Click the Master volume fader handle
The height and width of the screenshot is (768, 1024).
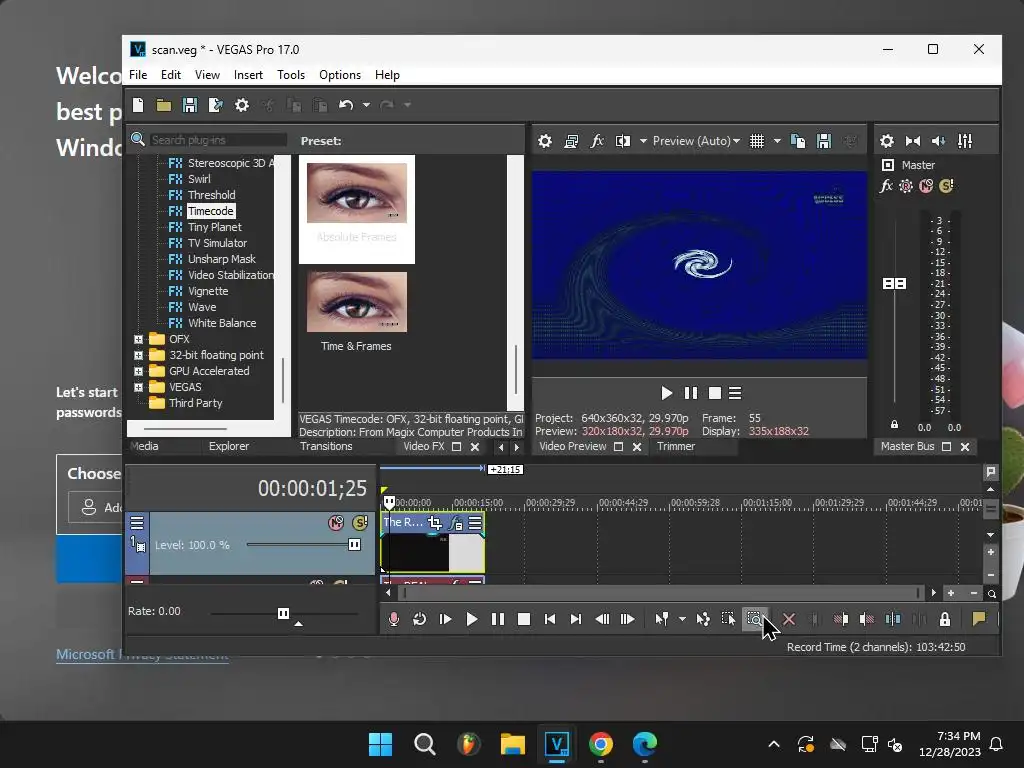click(894, 283)
